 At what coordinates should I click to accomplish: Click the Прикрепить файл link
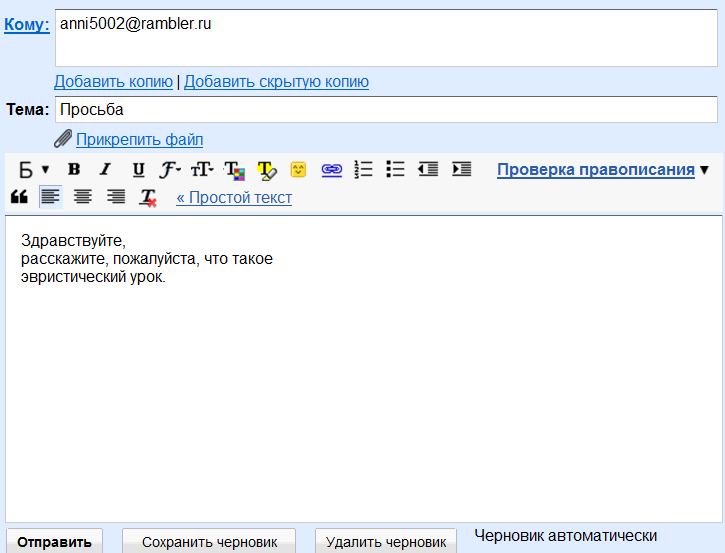(x=139, y=139)
